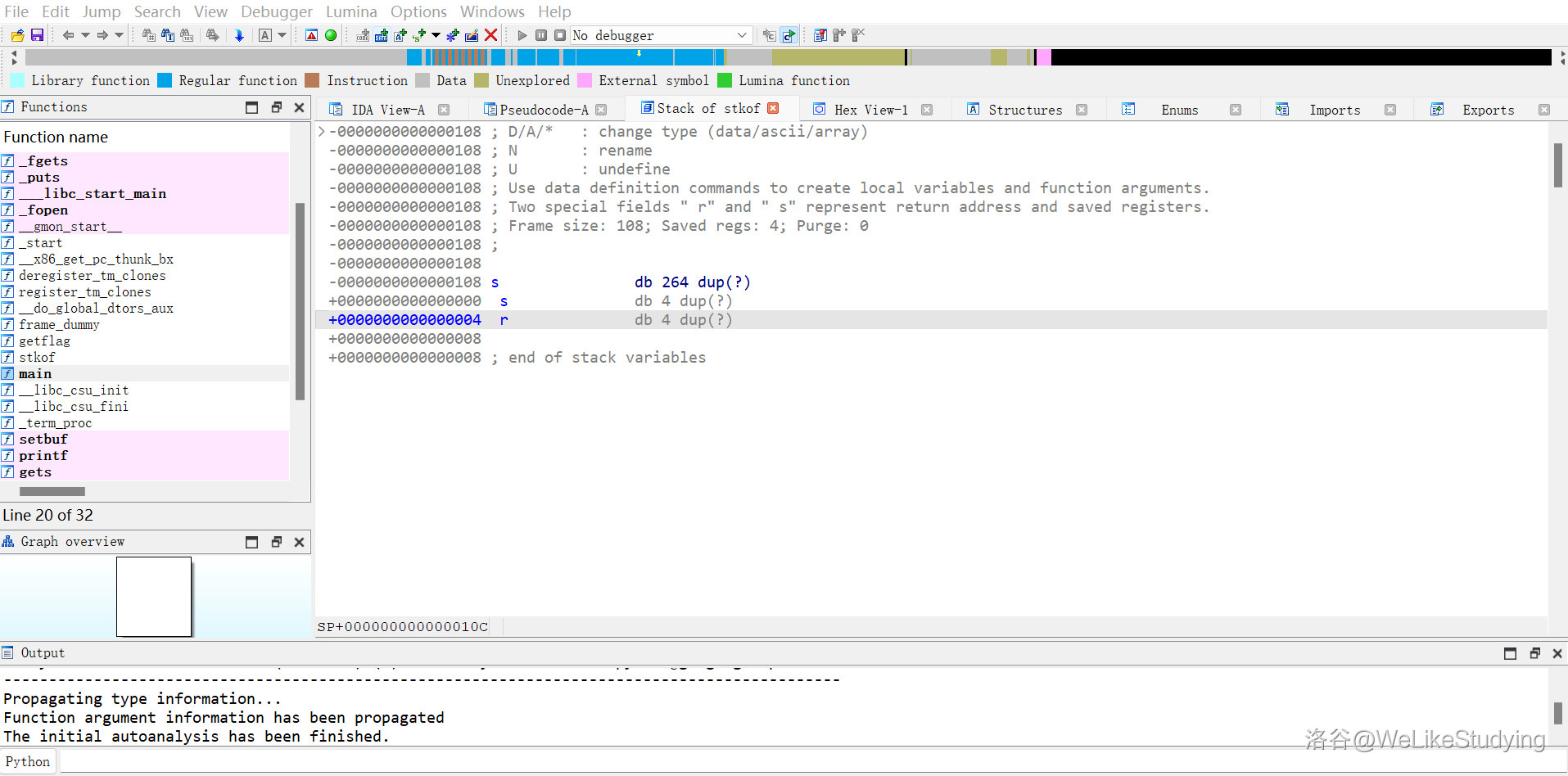Image resolution: width=1568 pixels, height=776 pixels.
Task: Close the Stack of stkof tab
Action: [773, 108]
